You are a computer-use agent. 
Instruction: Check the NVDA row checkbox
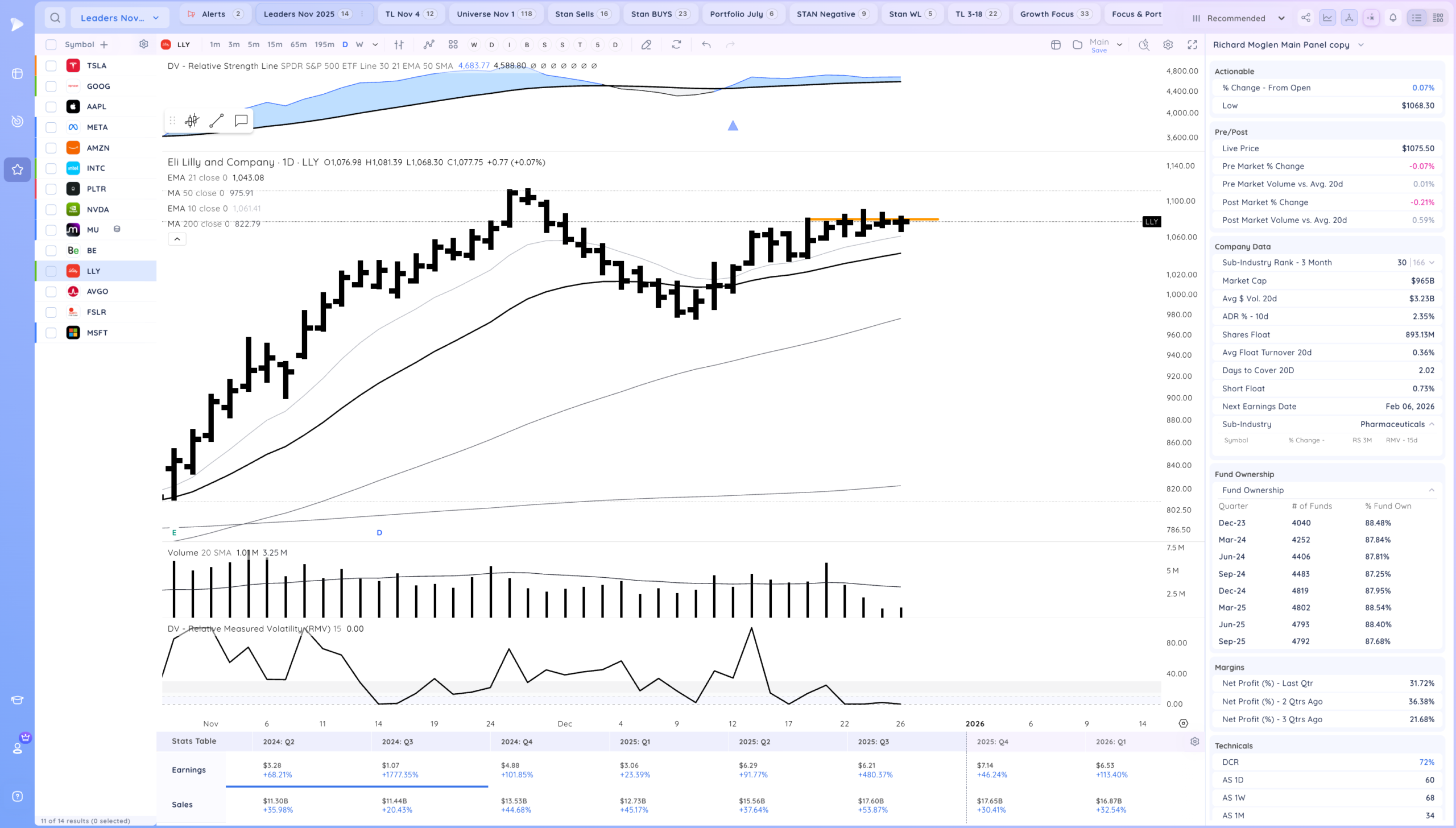click(x=51, y=209)
